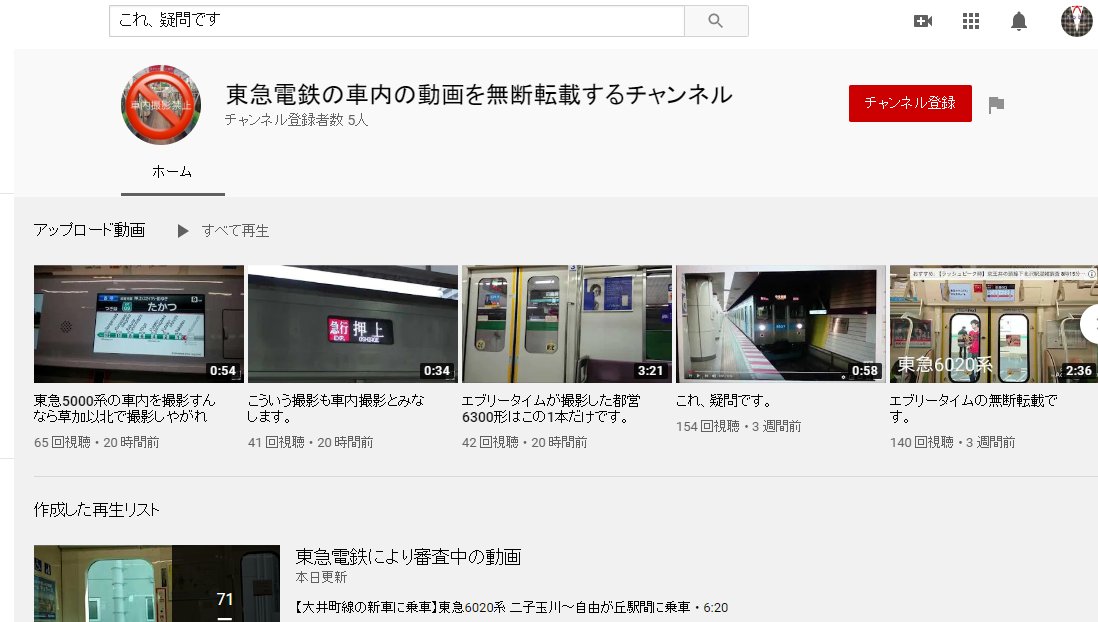Select the ホーム channel tab
1098x622 pixels.
pos(172,172)
